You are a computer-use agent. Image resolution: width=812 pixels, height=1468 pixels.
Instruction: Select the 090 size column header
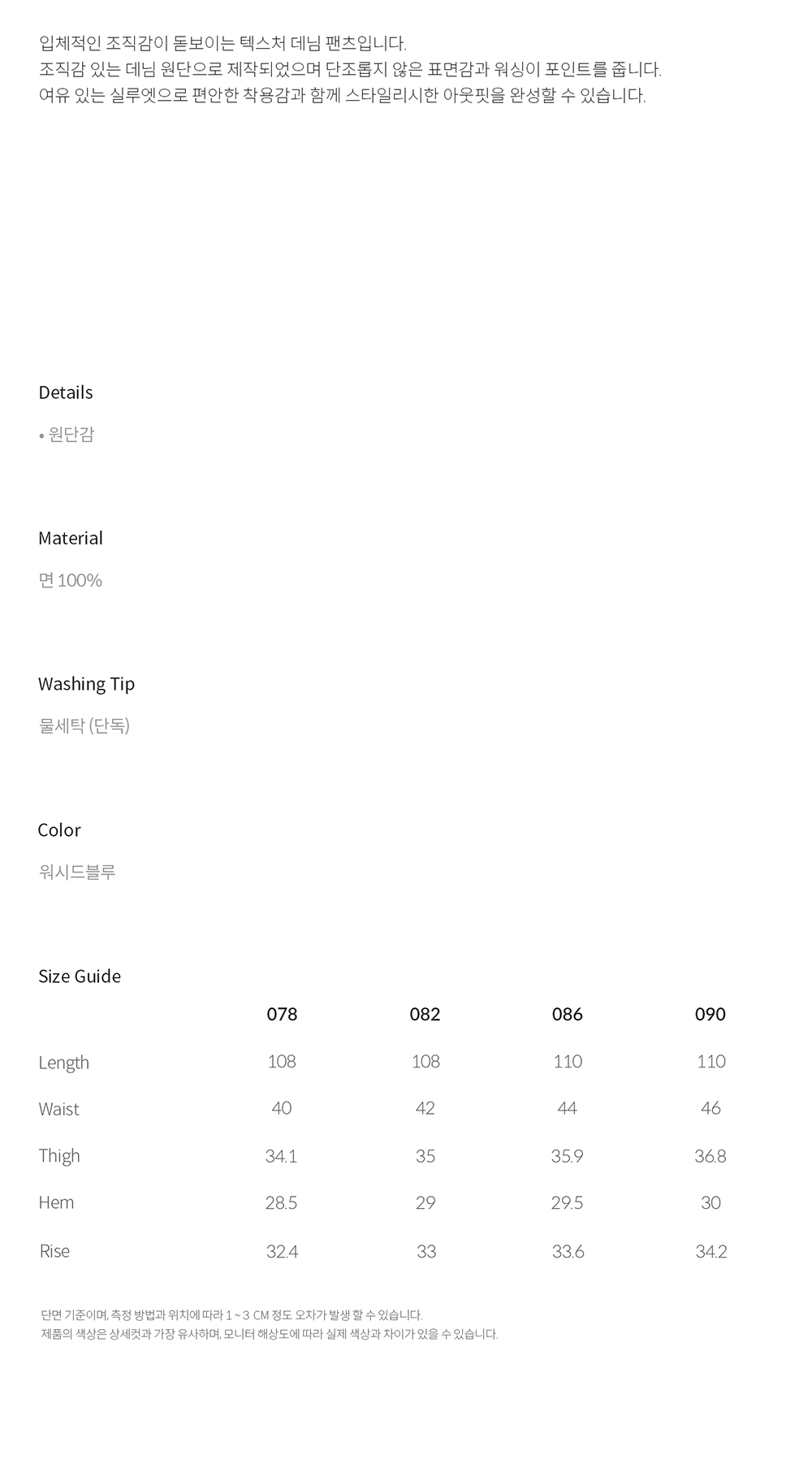tap(710, 1014)
